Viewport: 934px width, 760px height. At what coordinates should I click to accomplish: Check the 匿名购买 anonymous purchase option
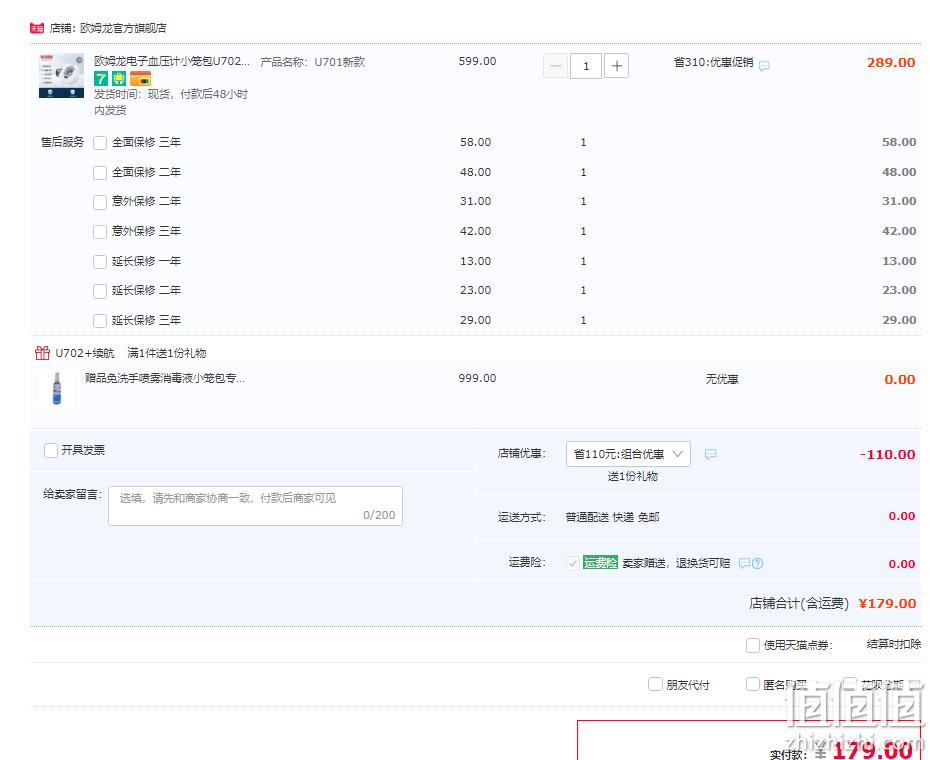(x=753, y=684)
